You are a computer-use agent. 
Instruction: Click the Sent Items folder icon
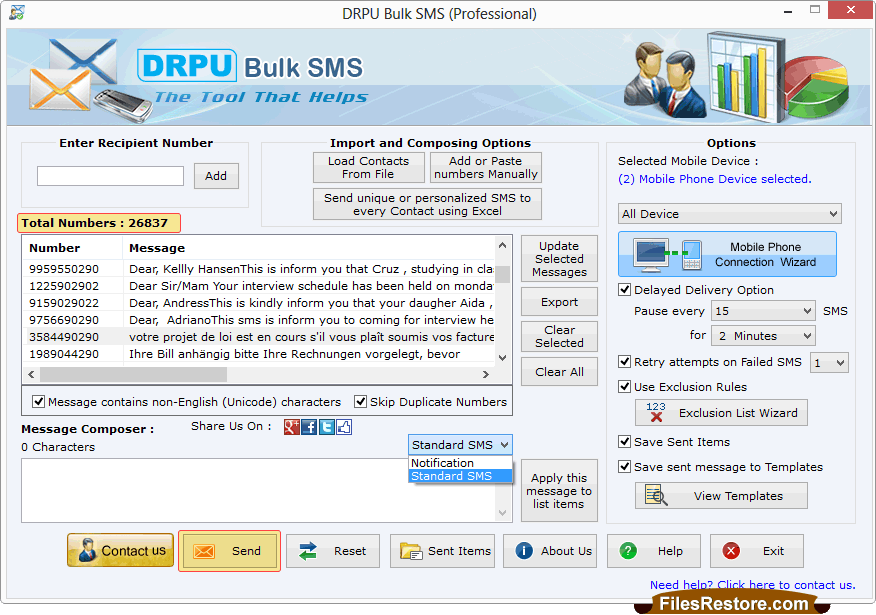click(411, 551)
